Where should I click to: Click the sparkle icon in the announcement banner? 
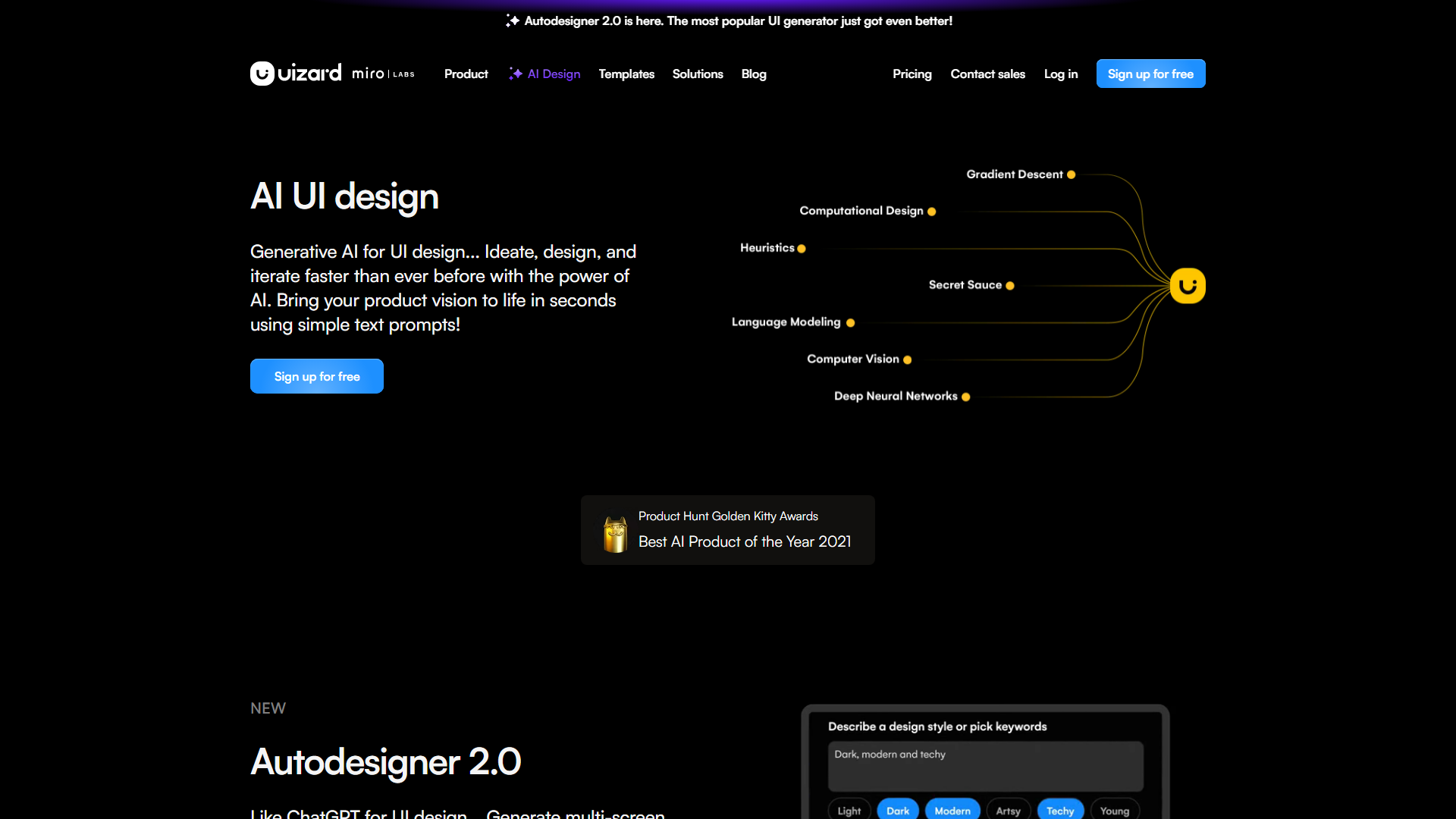point(513,21)
